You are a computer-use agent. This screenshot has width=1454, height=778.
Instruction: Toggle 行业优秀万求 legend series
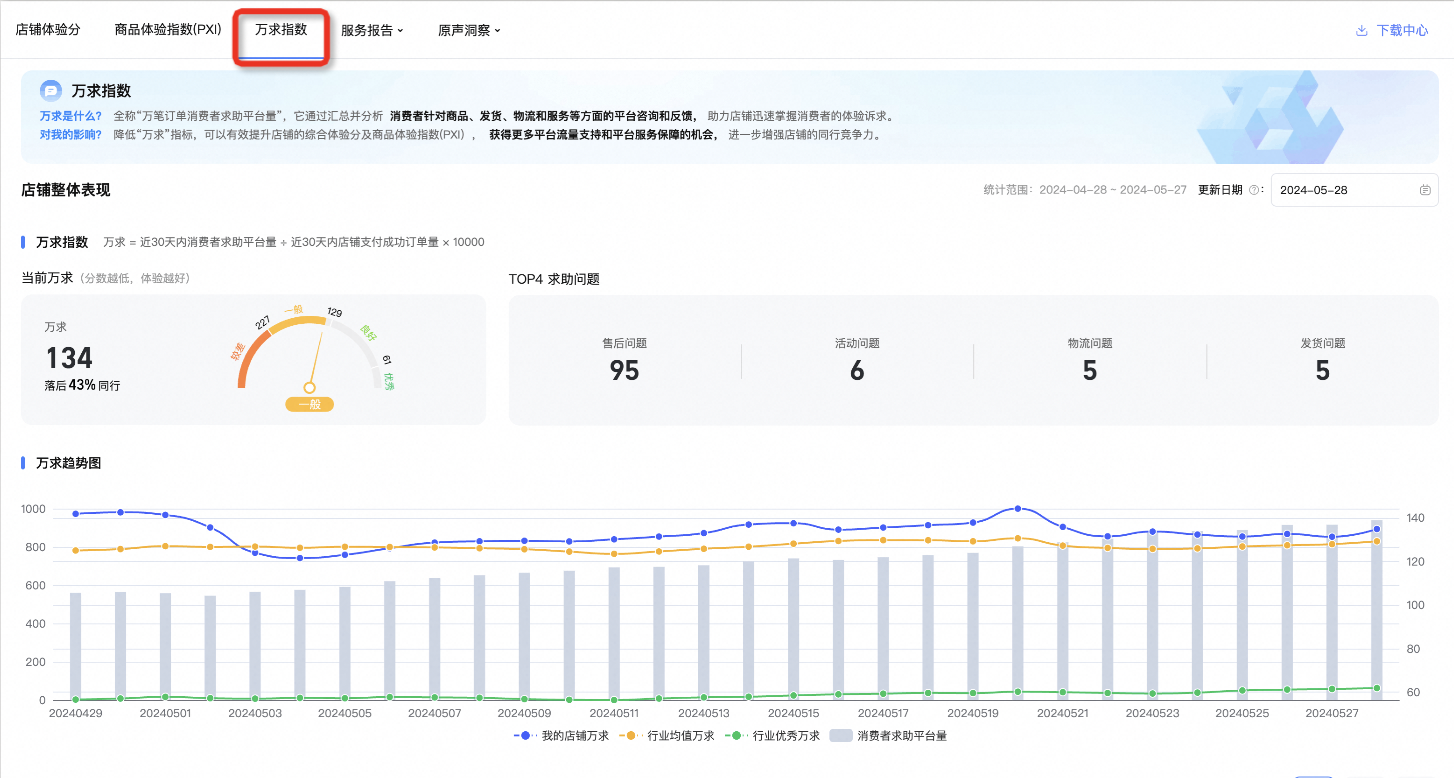773,736
